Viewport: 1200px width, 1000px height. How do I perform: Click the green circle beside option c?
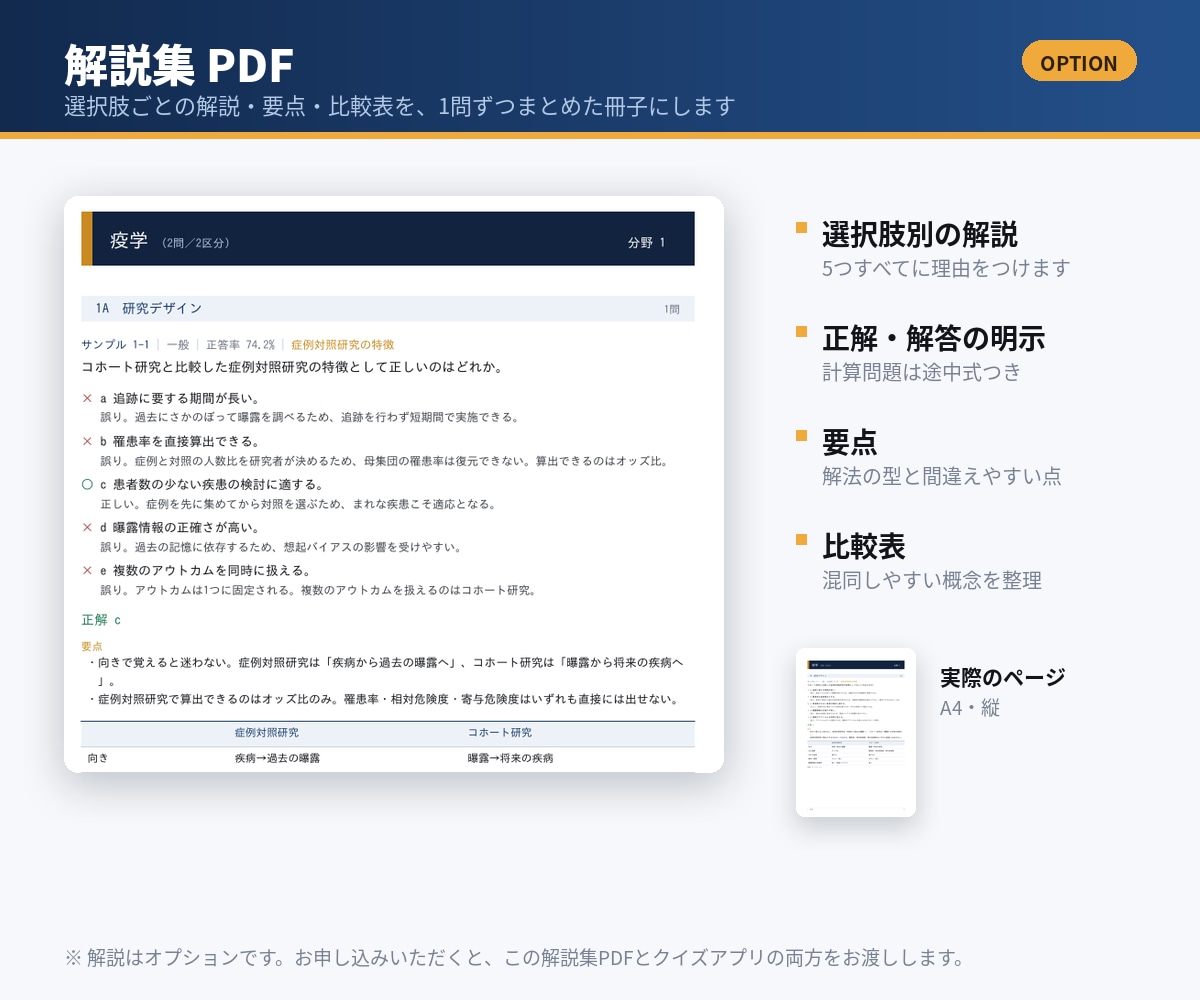(87, 484)
